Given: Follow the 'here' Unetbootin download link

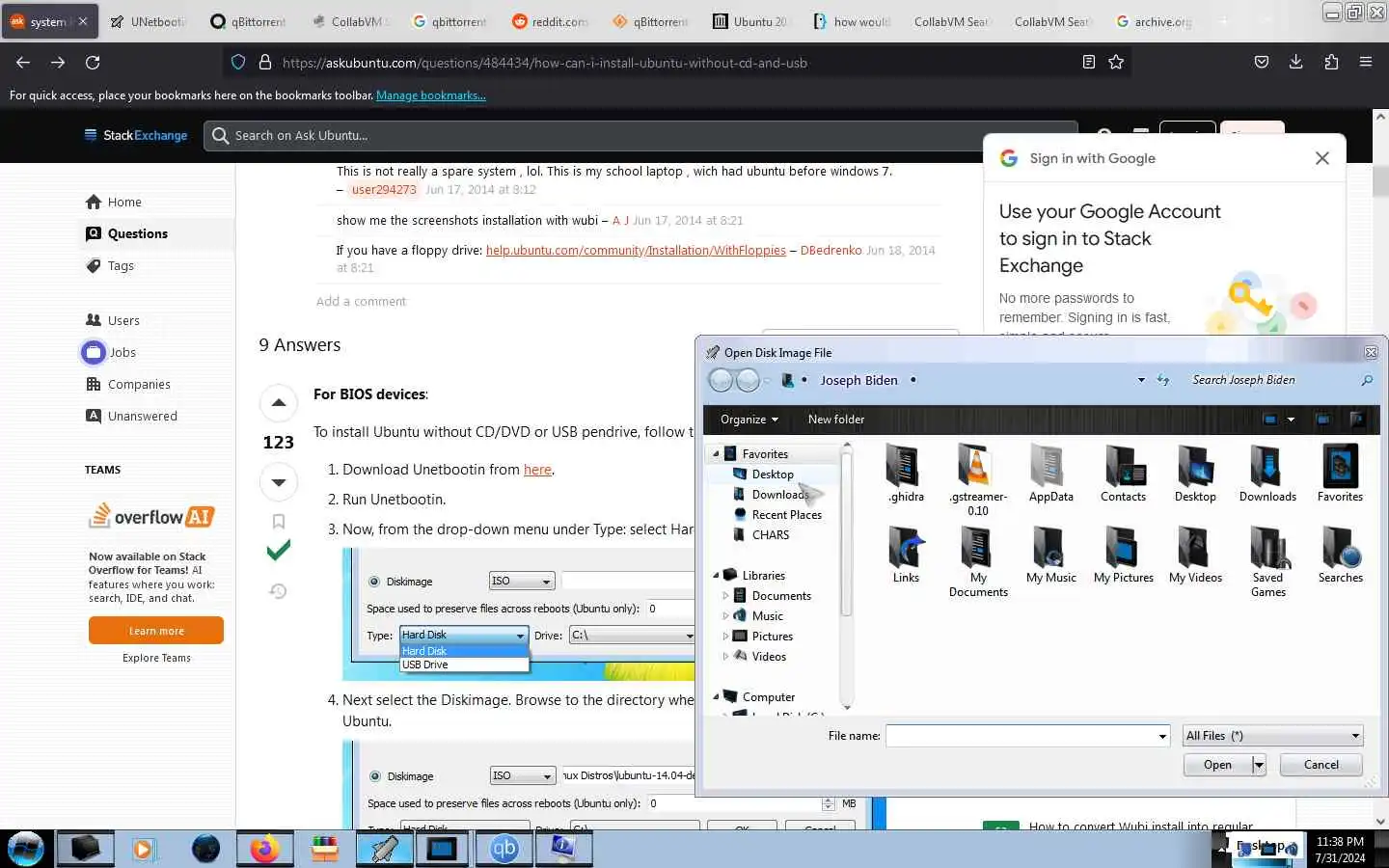Looking at the screenshot, I should tap(537, 470).
